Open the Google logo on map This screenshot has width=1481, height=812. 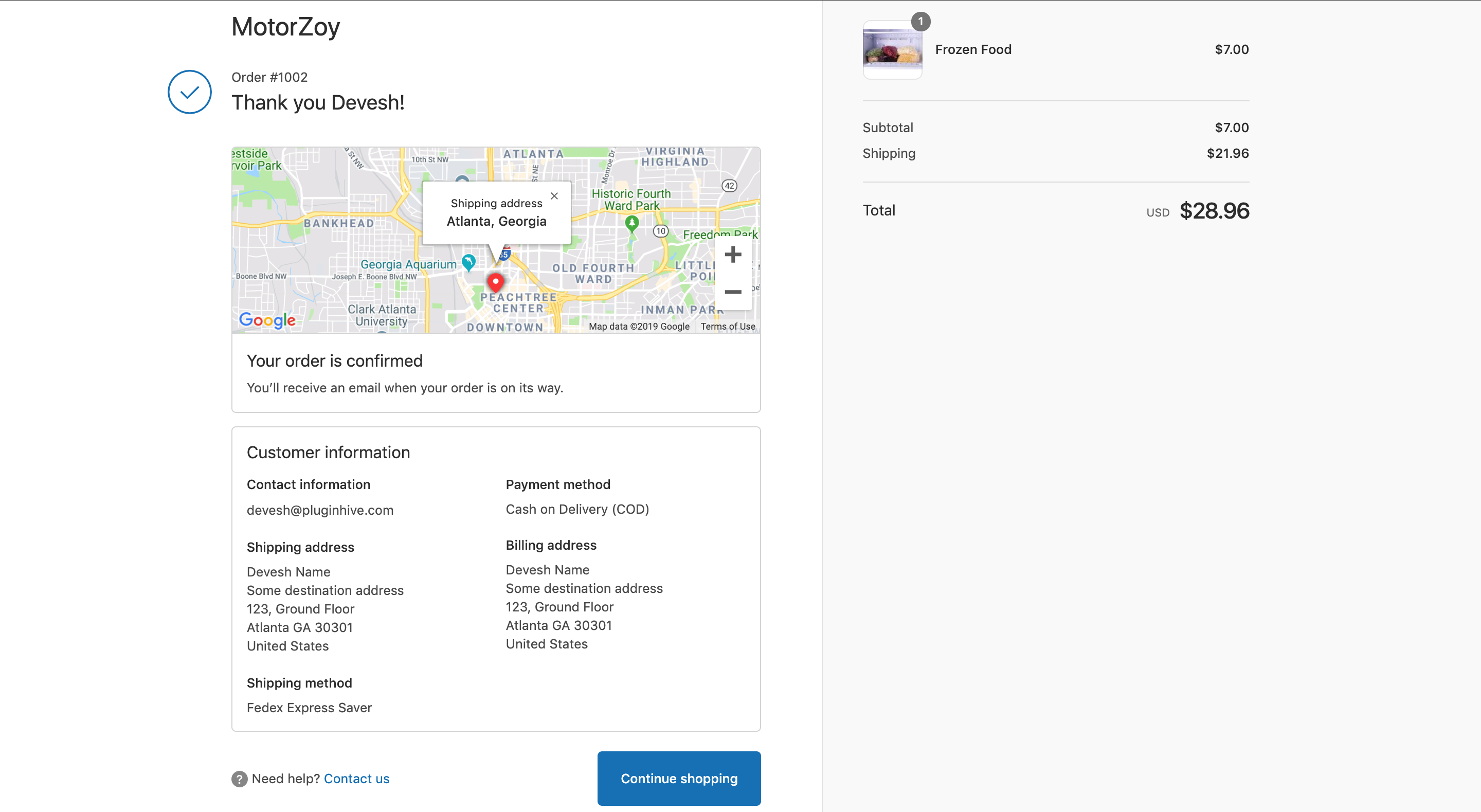click(267, 320)
